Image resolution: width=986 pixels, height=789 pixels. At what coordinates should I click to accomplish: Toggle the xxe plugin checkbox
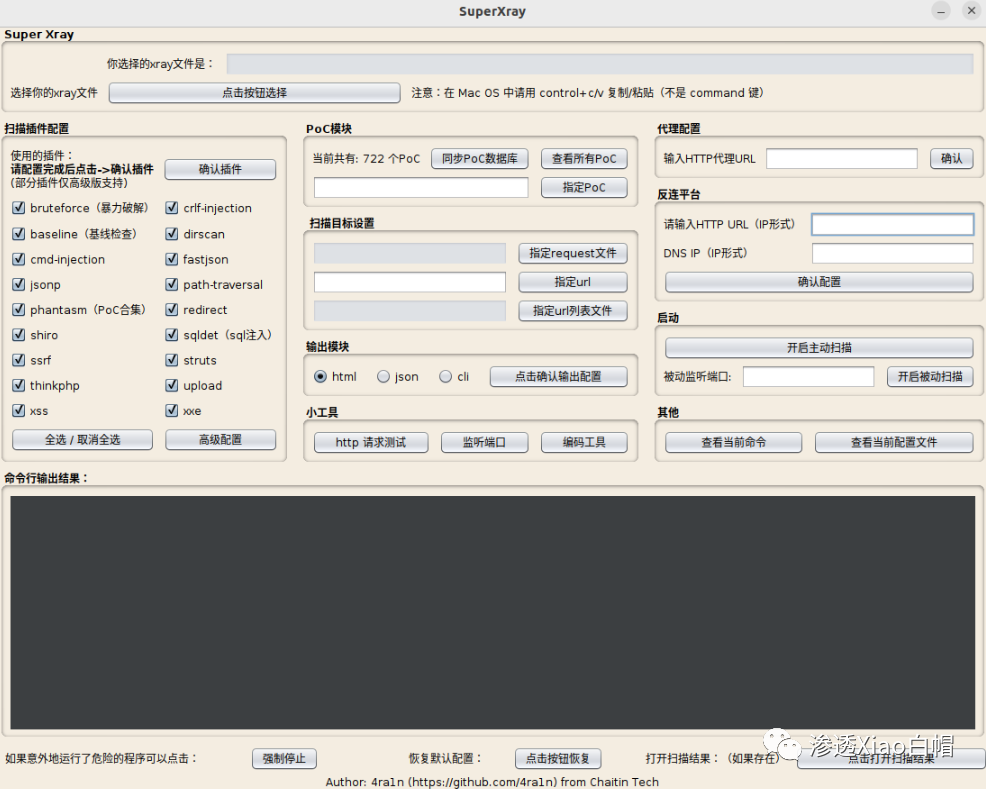point(172,410)
